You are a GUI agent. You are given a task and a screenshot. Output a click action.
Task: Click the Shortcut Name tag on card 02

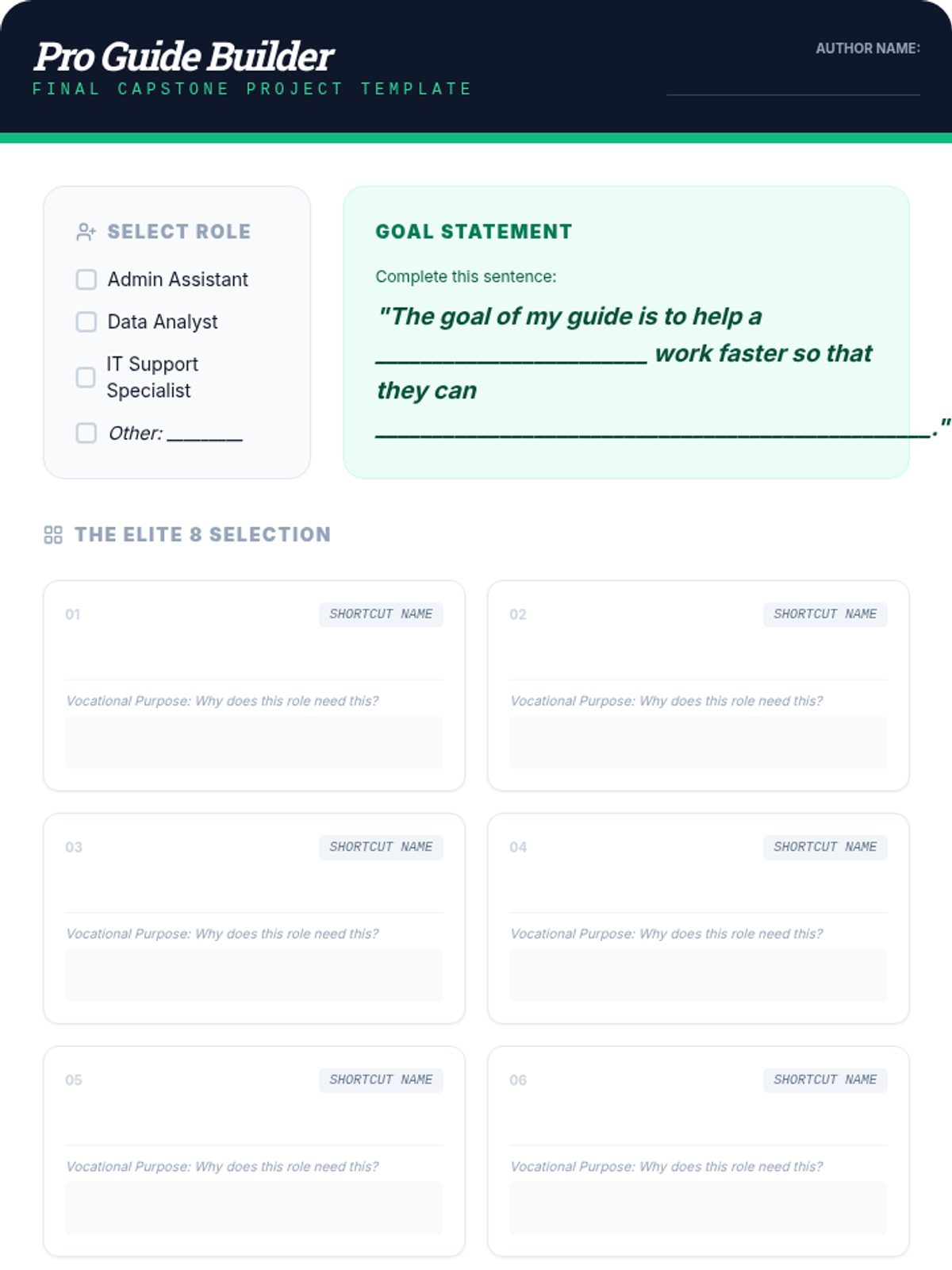(x=825, y=614)
